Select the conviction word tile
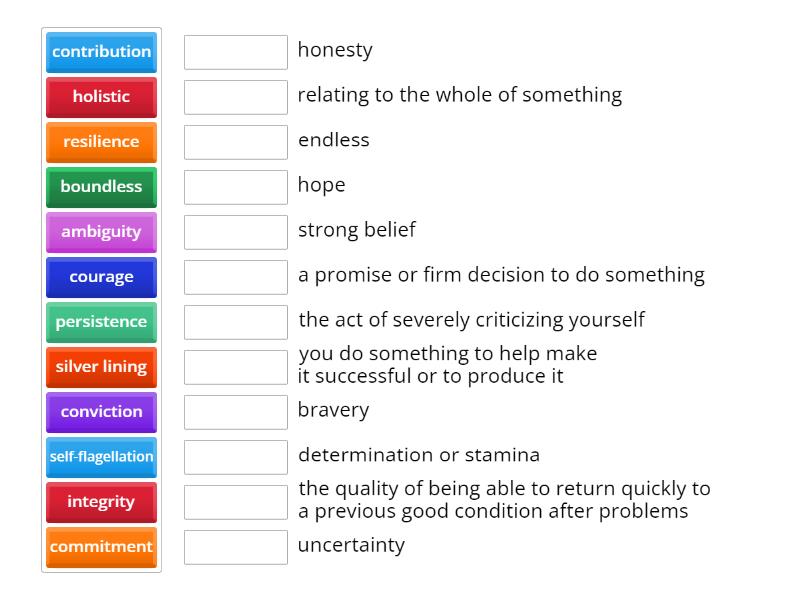 (101, 412)
